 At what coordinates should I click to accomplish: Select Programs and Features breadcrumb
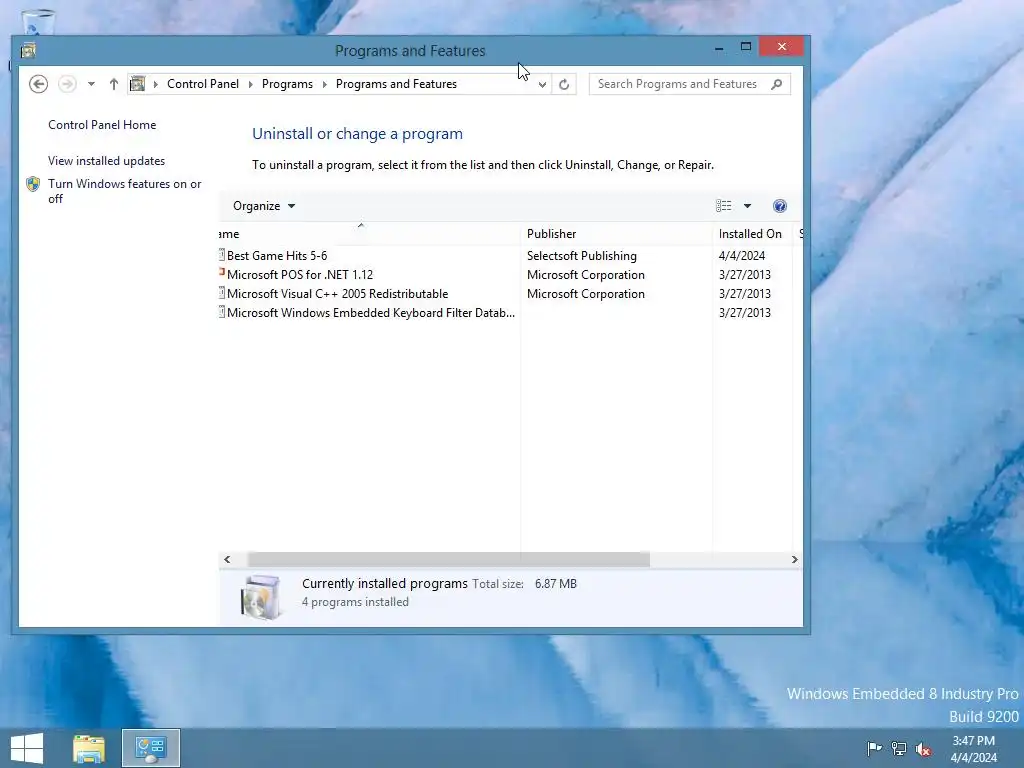pyautogui.click(x=396, y=84)
